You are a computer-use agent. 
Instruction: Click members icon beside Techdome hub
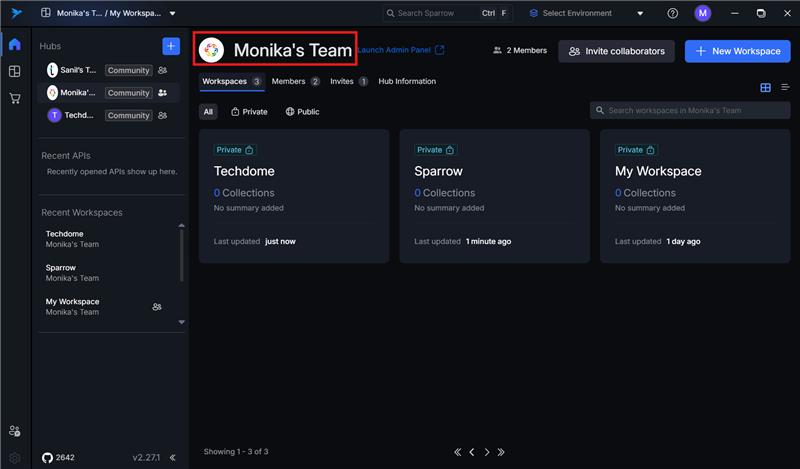[x=162, y=115]
